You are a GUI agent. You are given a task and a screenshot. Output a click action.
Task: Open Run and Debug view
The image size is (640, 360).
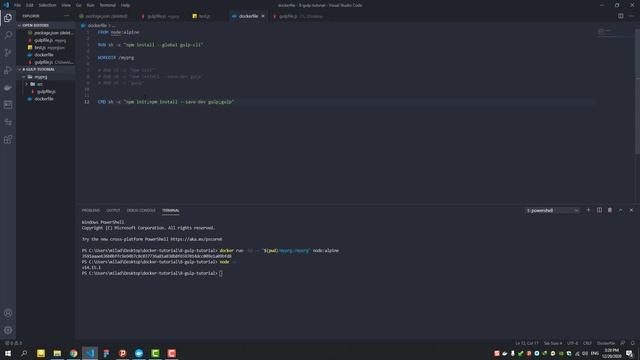click(x=8, y=70)
